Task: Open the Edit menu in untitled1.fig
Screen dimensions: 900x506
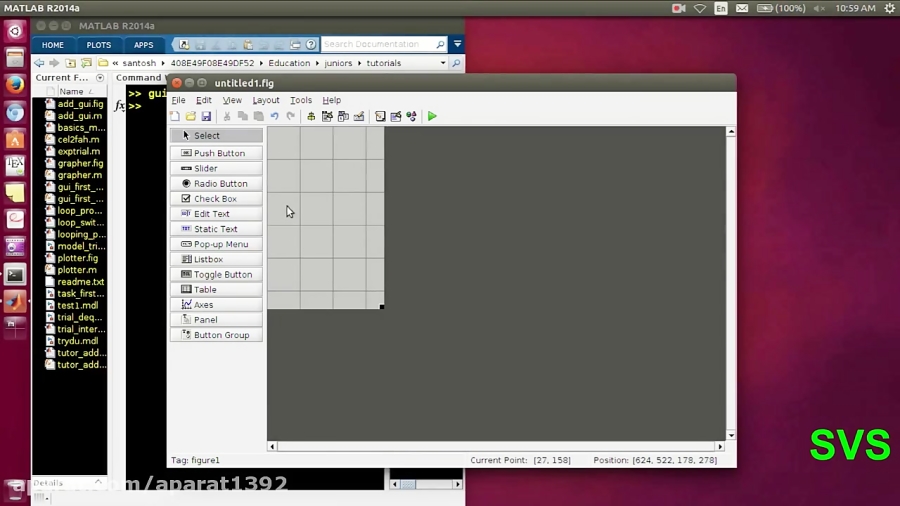Action: click(204, 100)
